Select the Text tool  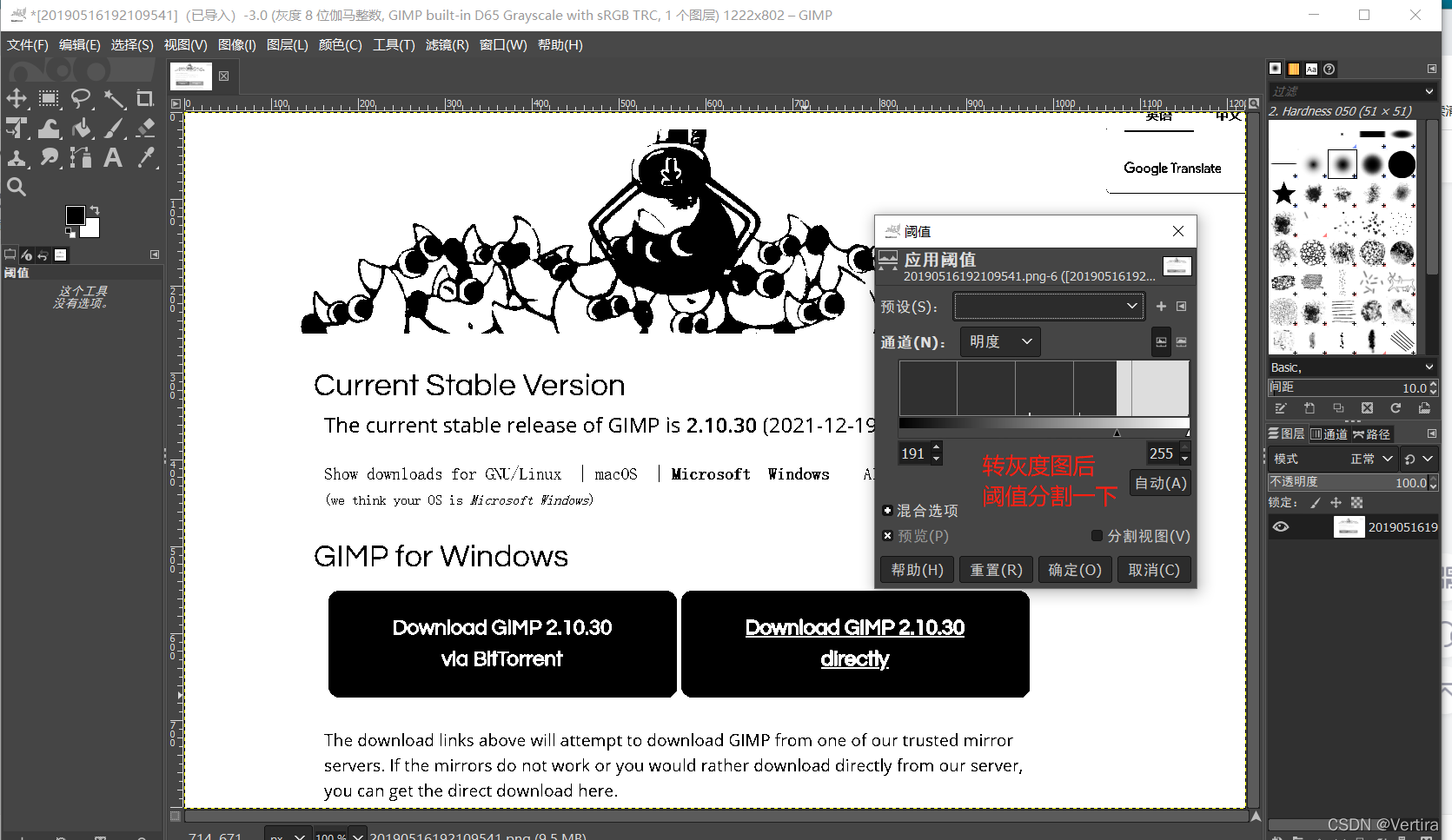coord(113,157)
